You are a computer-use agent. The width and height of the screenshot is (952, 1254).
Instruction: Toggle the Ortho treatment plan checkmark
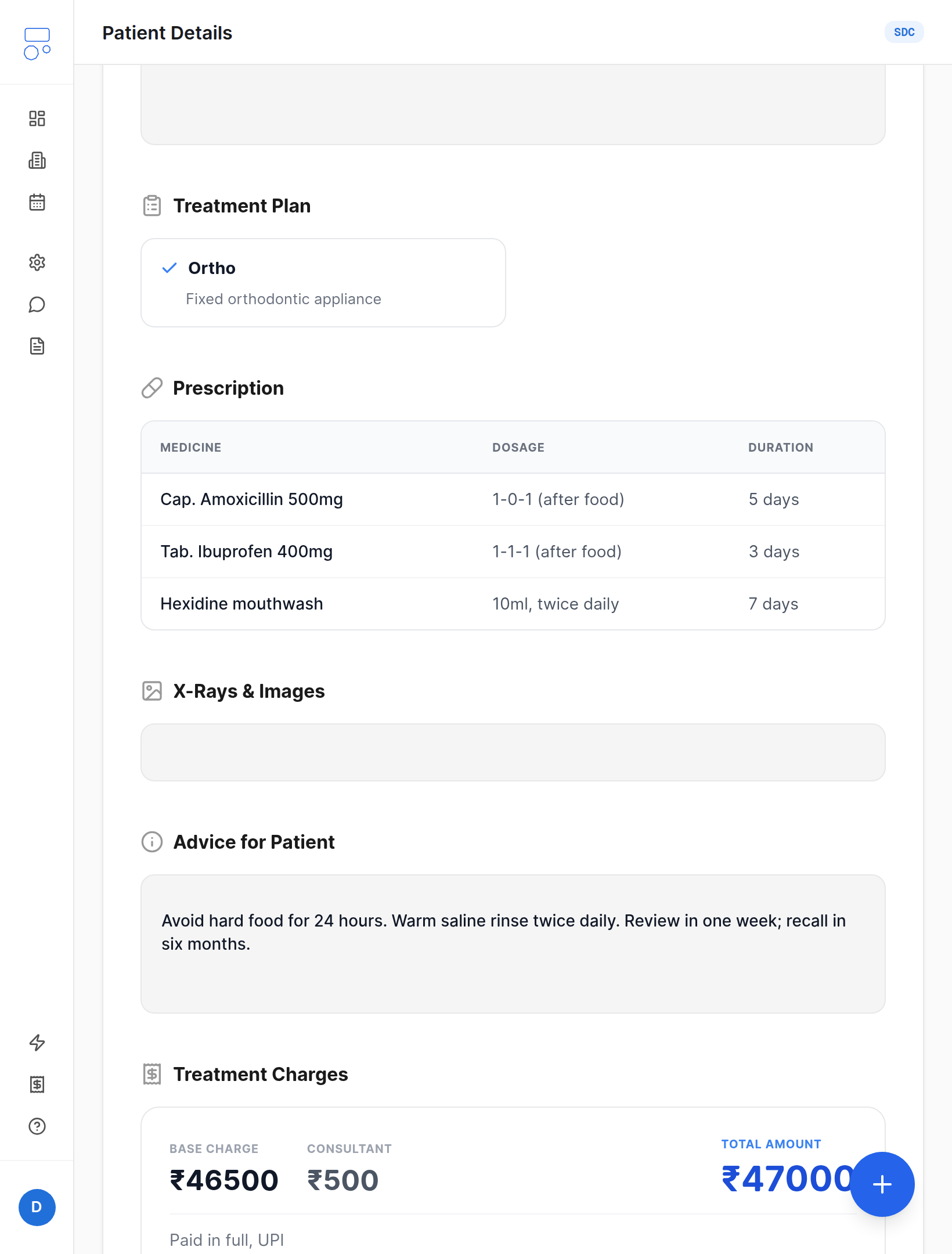pos(170,268)
